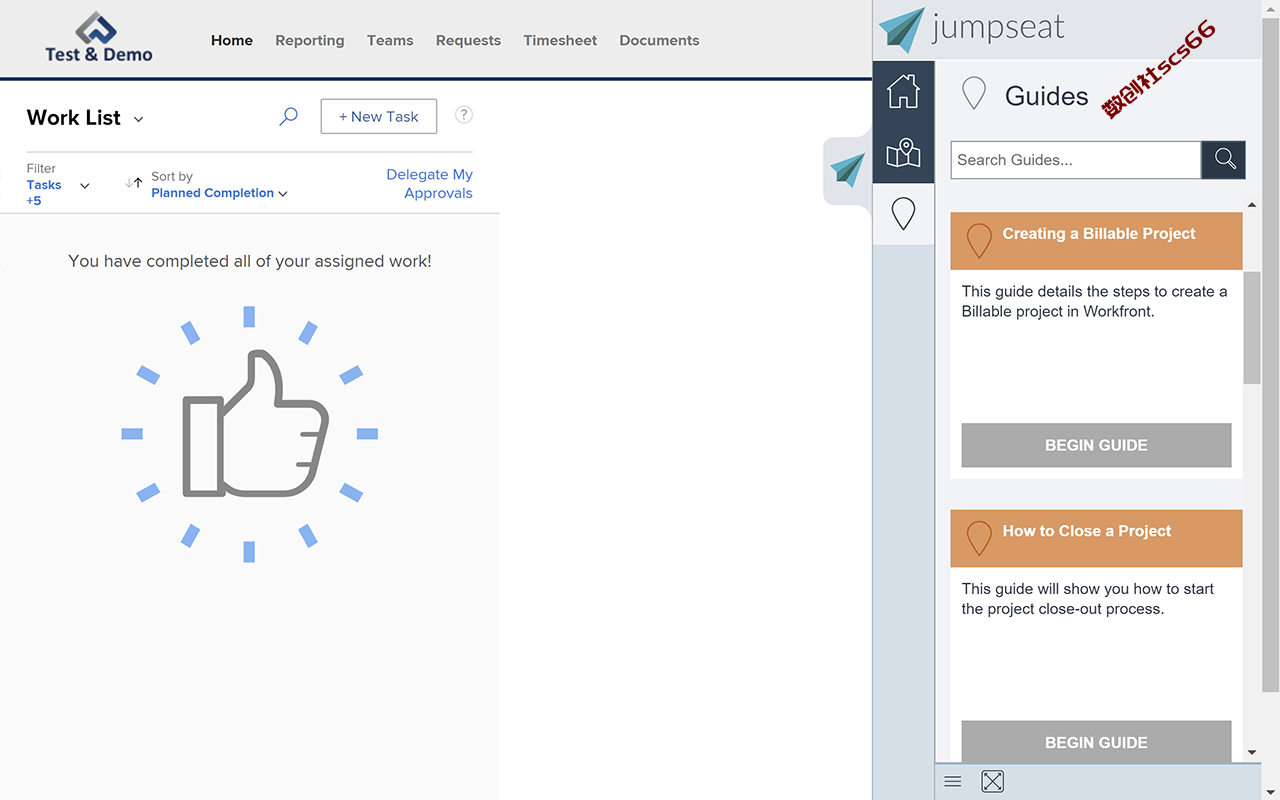Click the pin icon on Billable Project card
The image size is (1280, 800).
coord(979,240)
